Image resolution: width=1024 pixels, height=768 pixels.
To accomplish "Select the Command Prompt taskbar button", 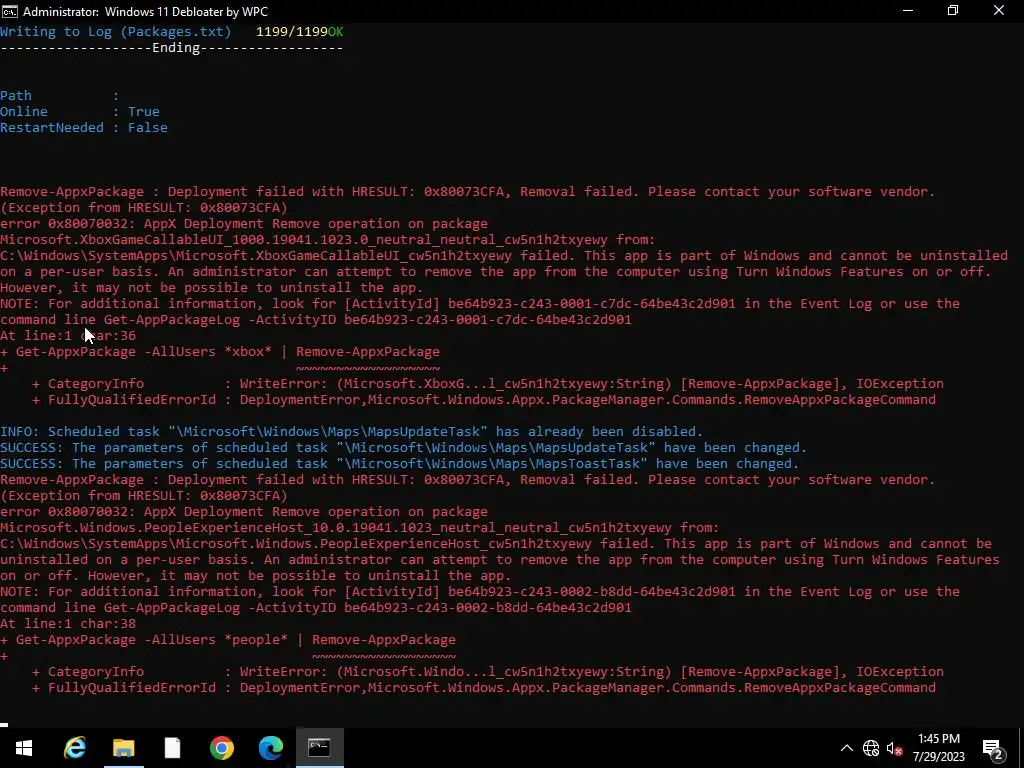I will click(319, 748).
